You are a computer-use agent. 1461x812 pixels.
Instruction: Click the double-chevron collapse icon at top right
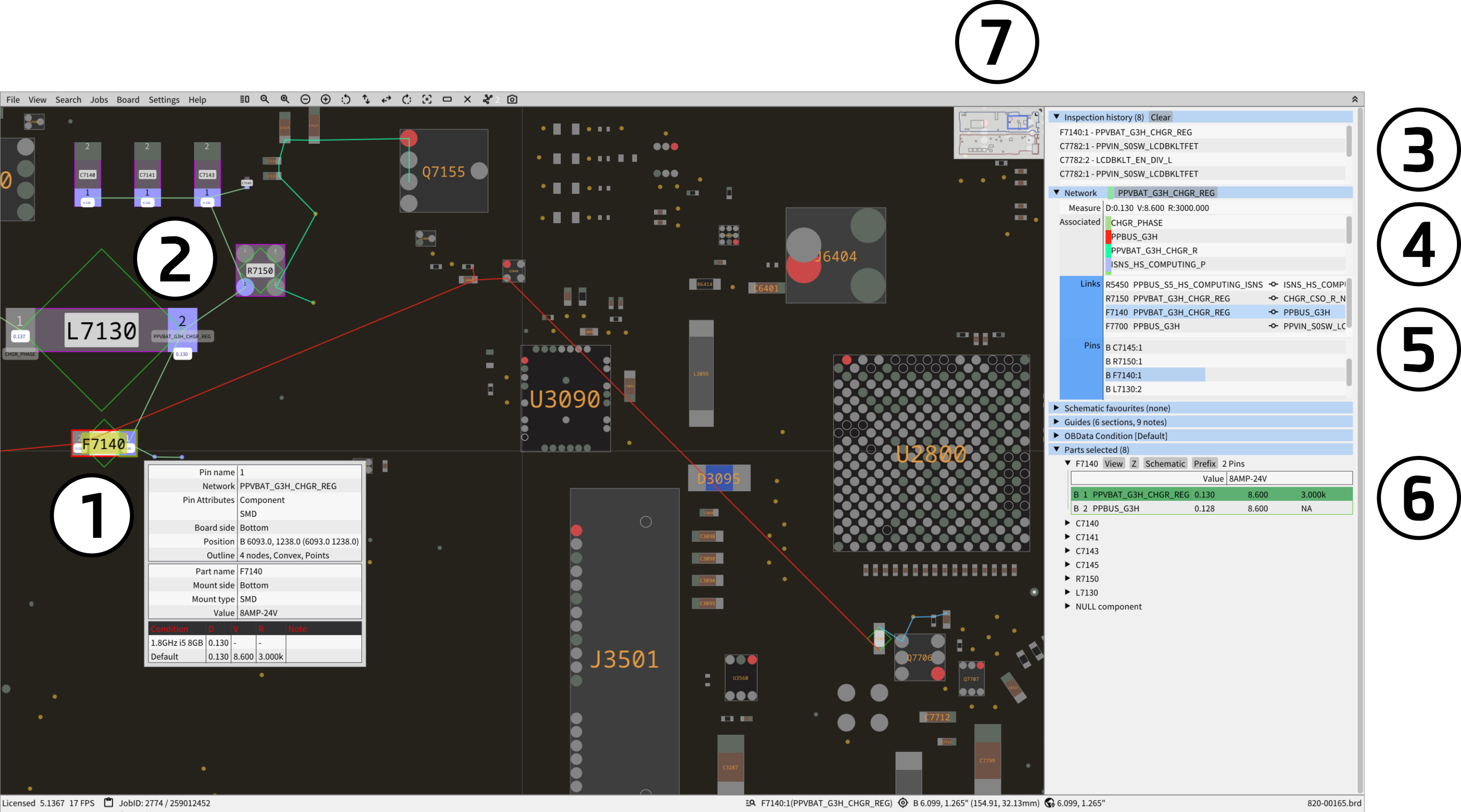click(1355, 99)
